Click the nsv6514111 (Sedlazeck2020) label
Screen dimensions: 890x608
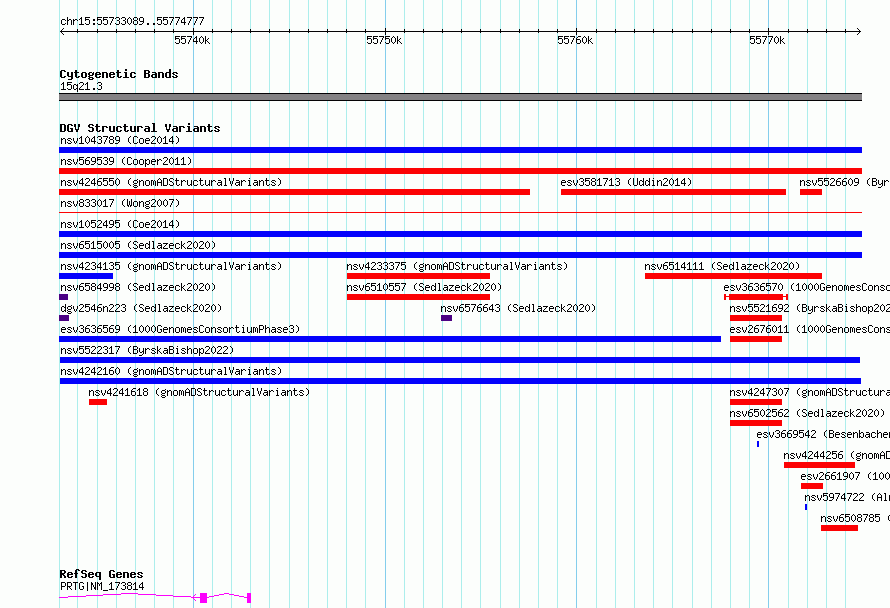coord(722,266)
